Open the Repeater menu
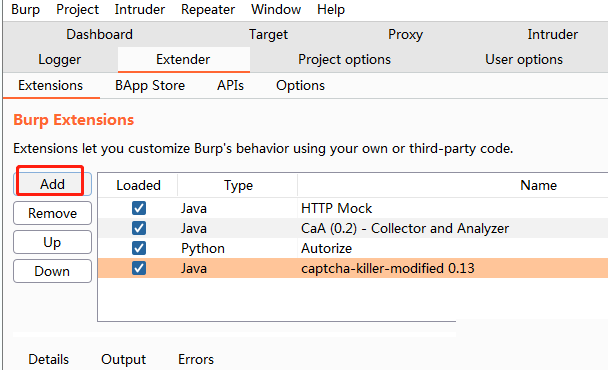608x370 pixels. point(208,9)
